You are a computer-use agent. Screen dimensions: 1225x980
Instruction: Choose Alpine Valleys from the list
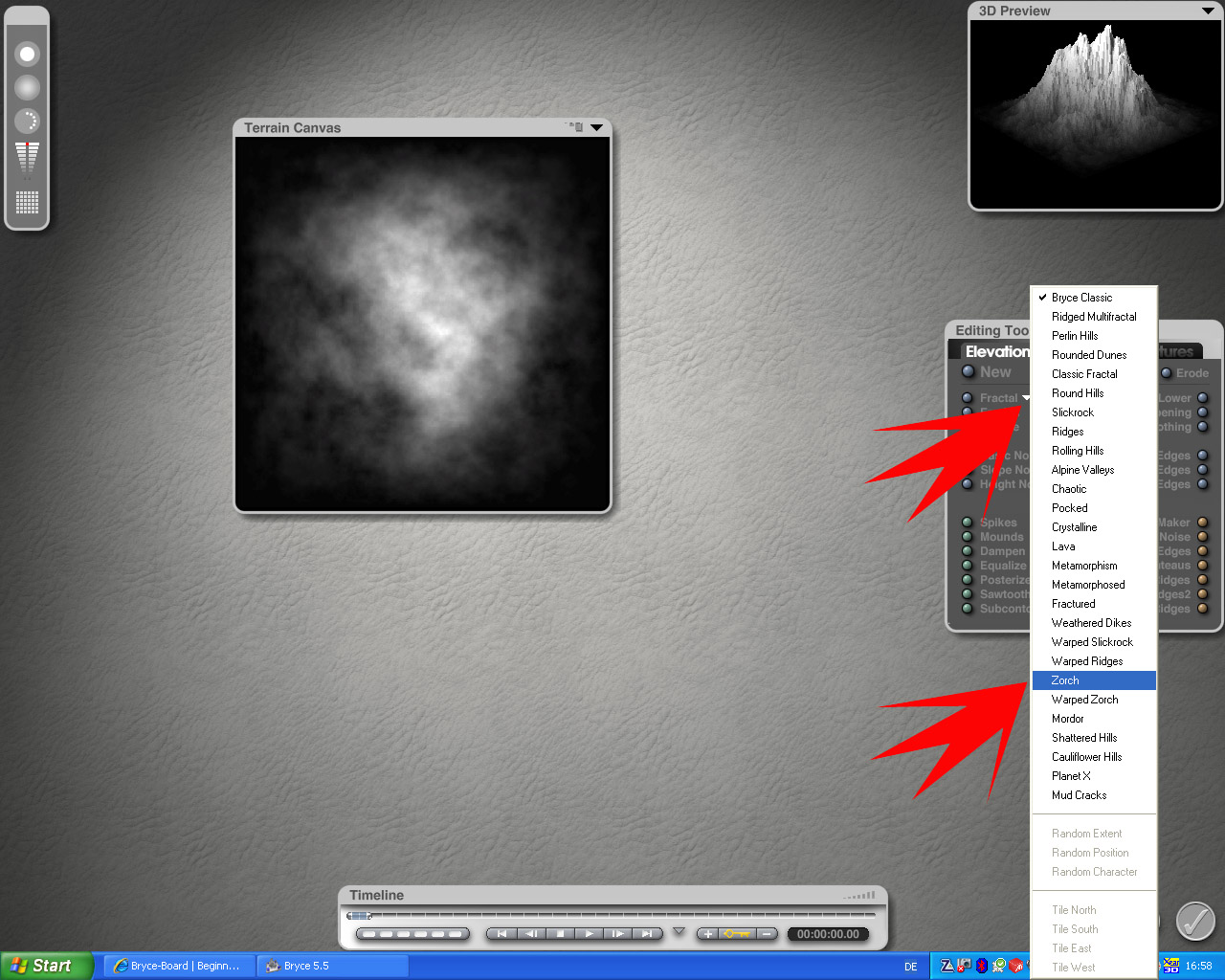1094,470
